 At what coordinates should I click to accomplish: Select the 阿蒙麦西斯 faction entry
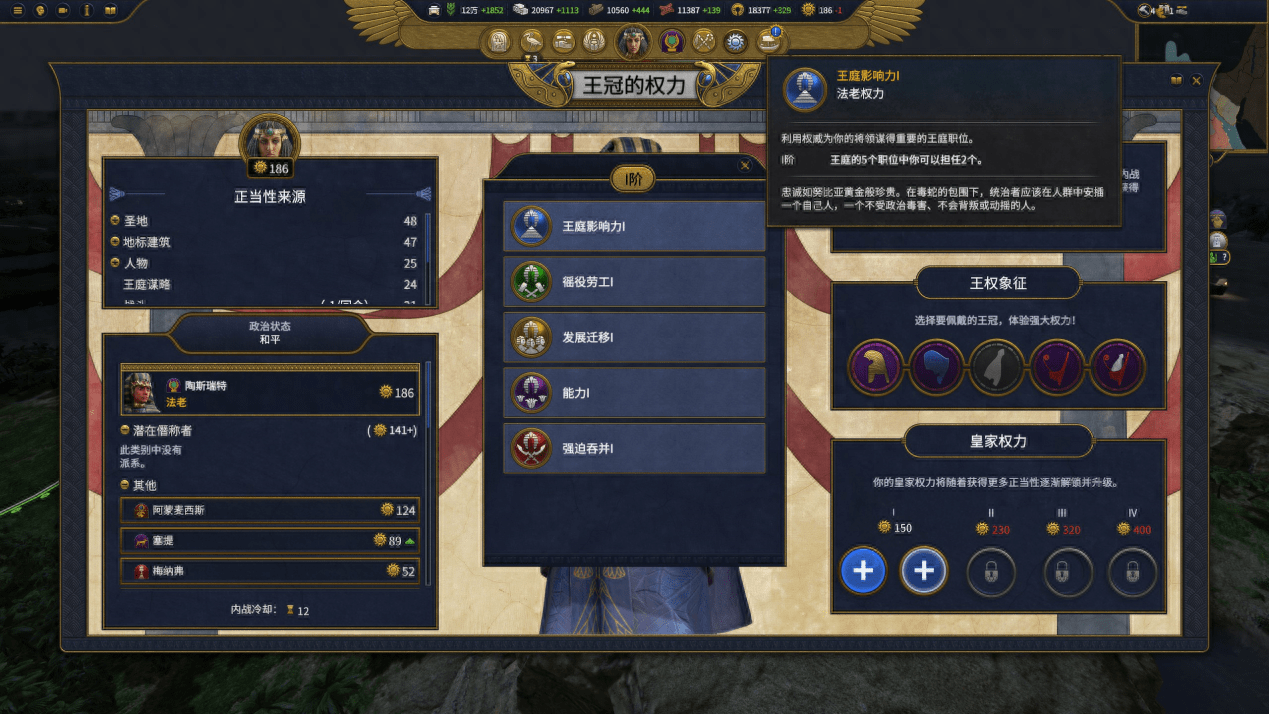pos(270,510)
